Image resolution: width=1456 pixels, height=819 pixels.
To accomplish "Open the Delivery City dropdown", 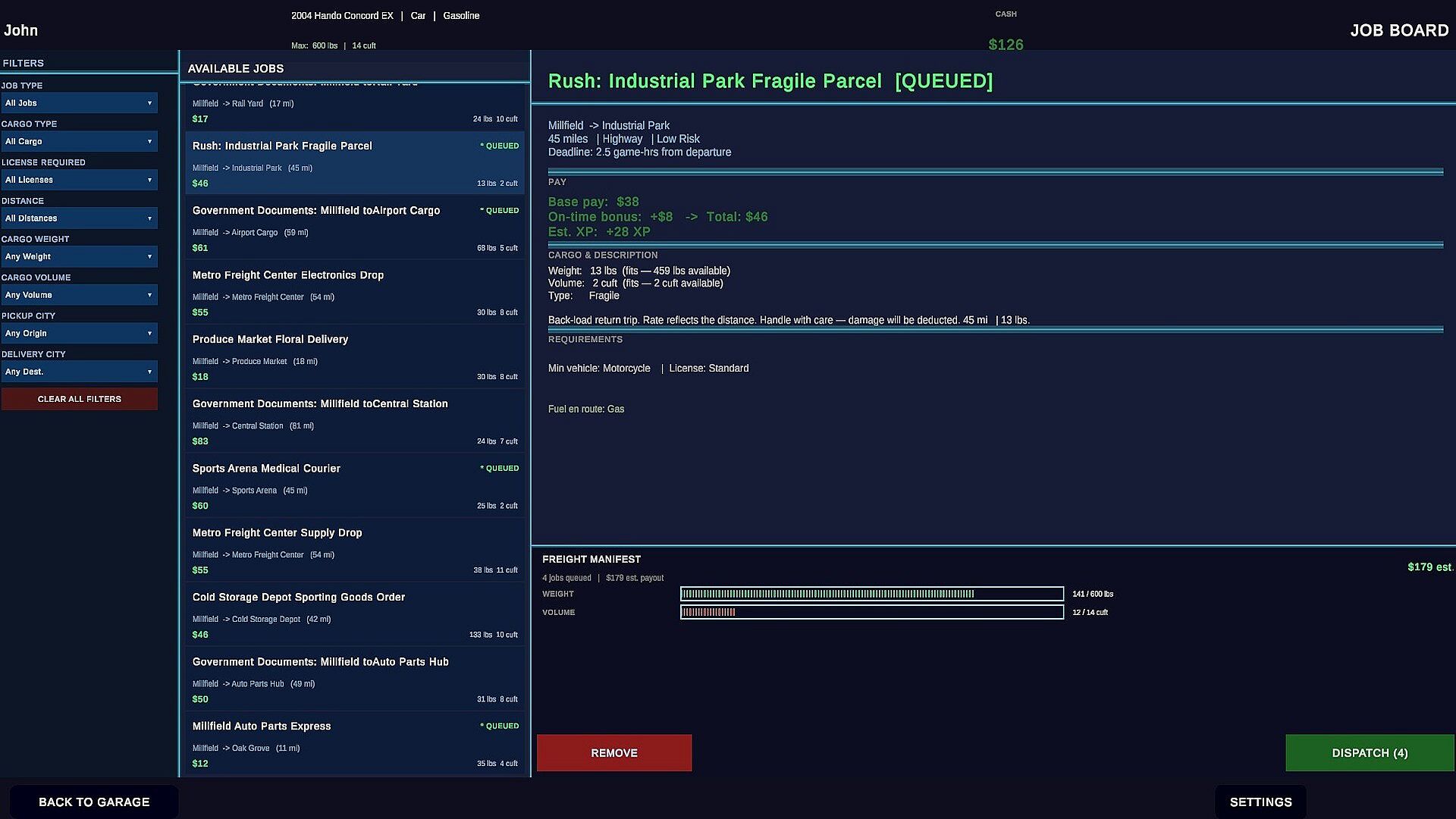I will 79,372.
